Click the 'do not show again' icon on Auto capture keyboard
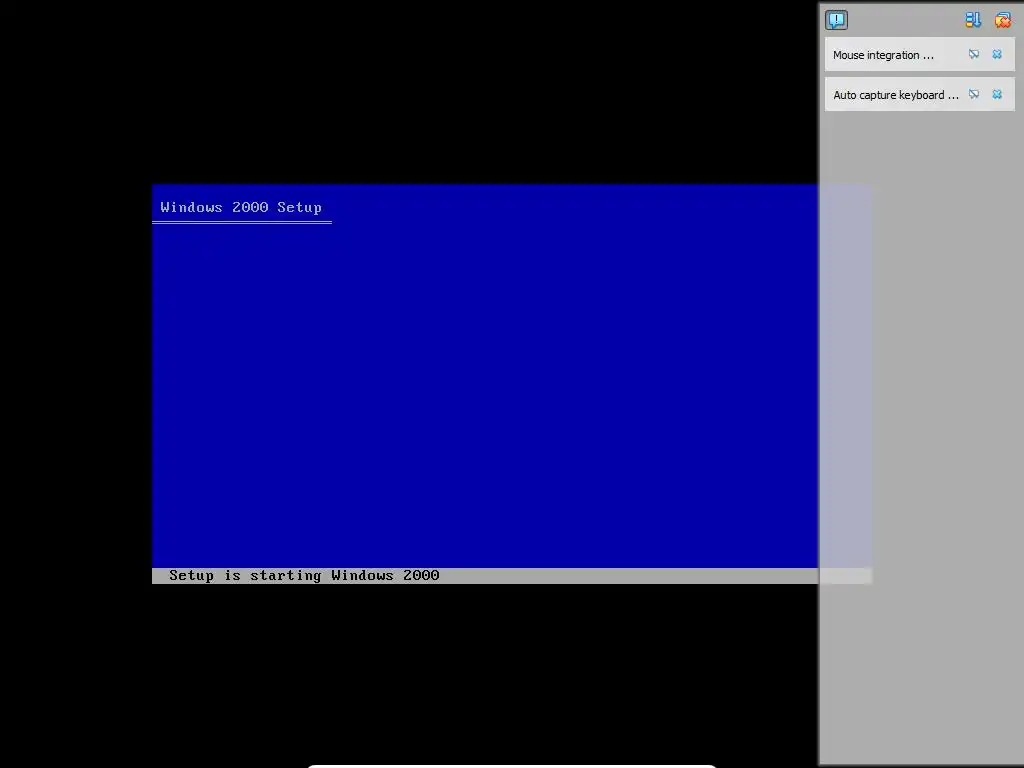 (x=974, y=94)
